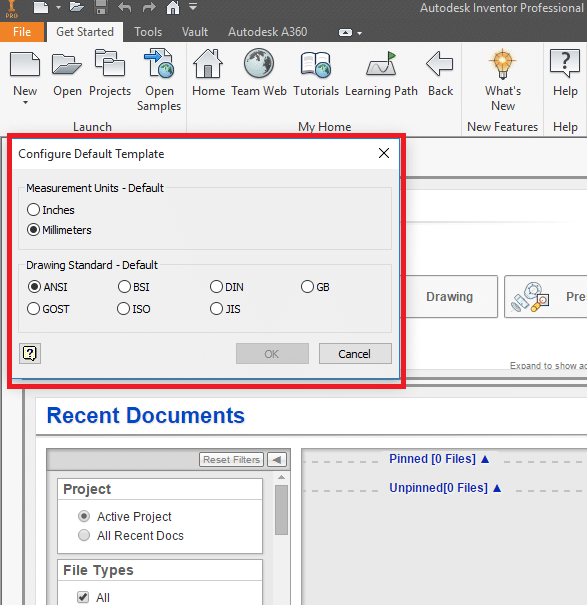Click the filter panel scroll up arrow

point(281,478)
